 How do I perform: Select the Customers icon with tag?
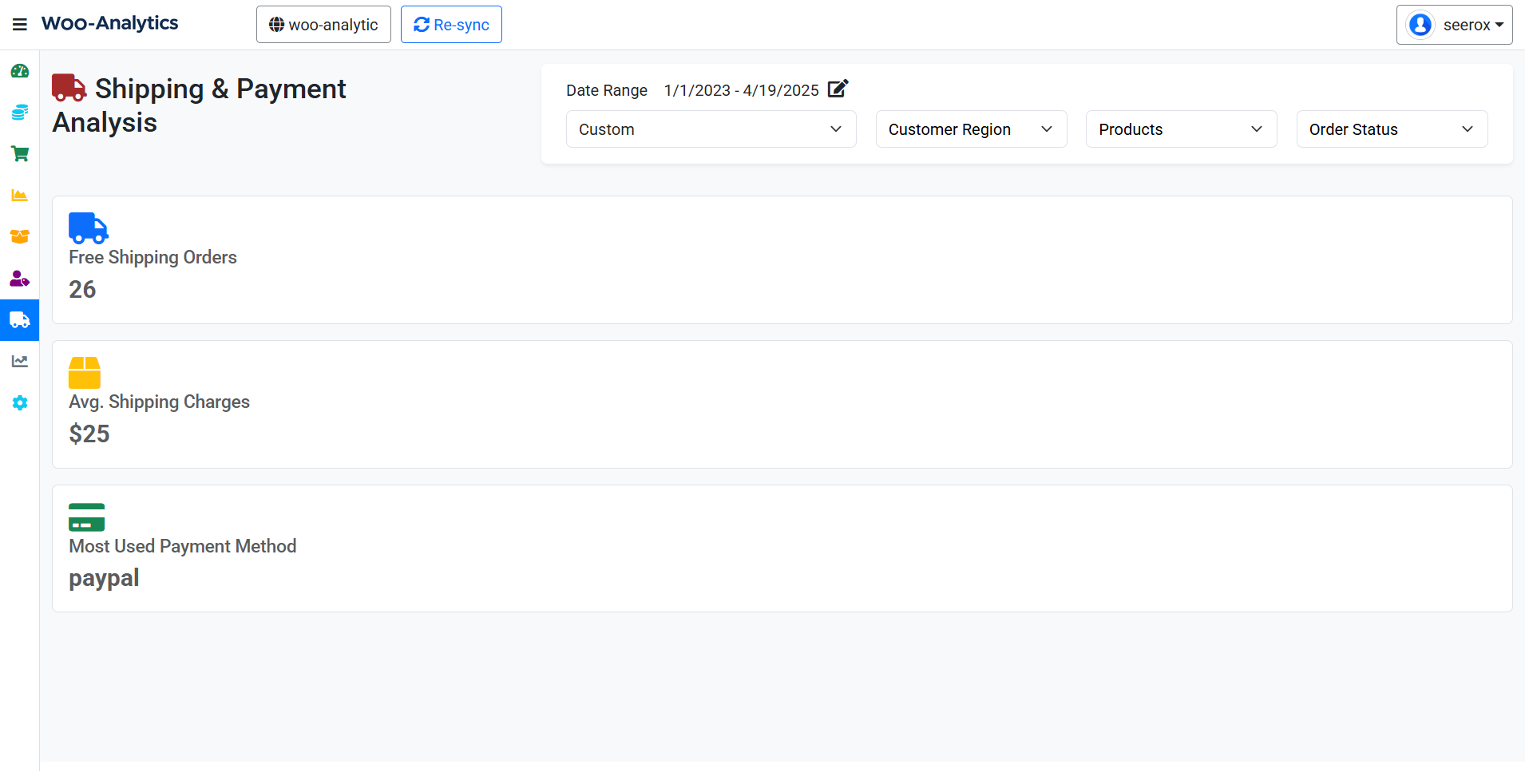(x=19, y=279)
